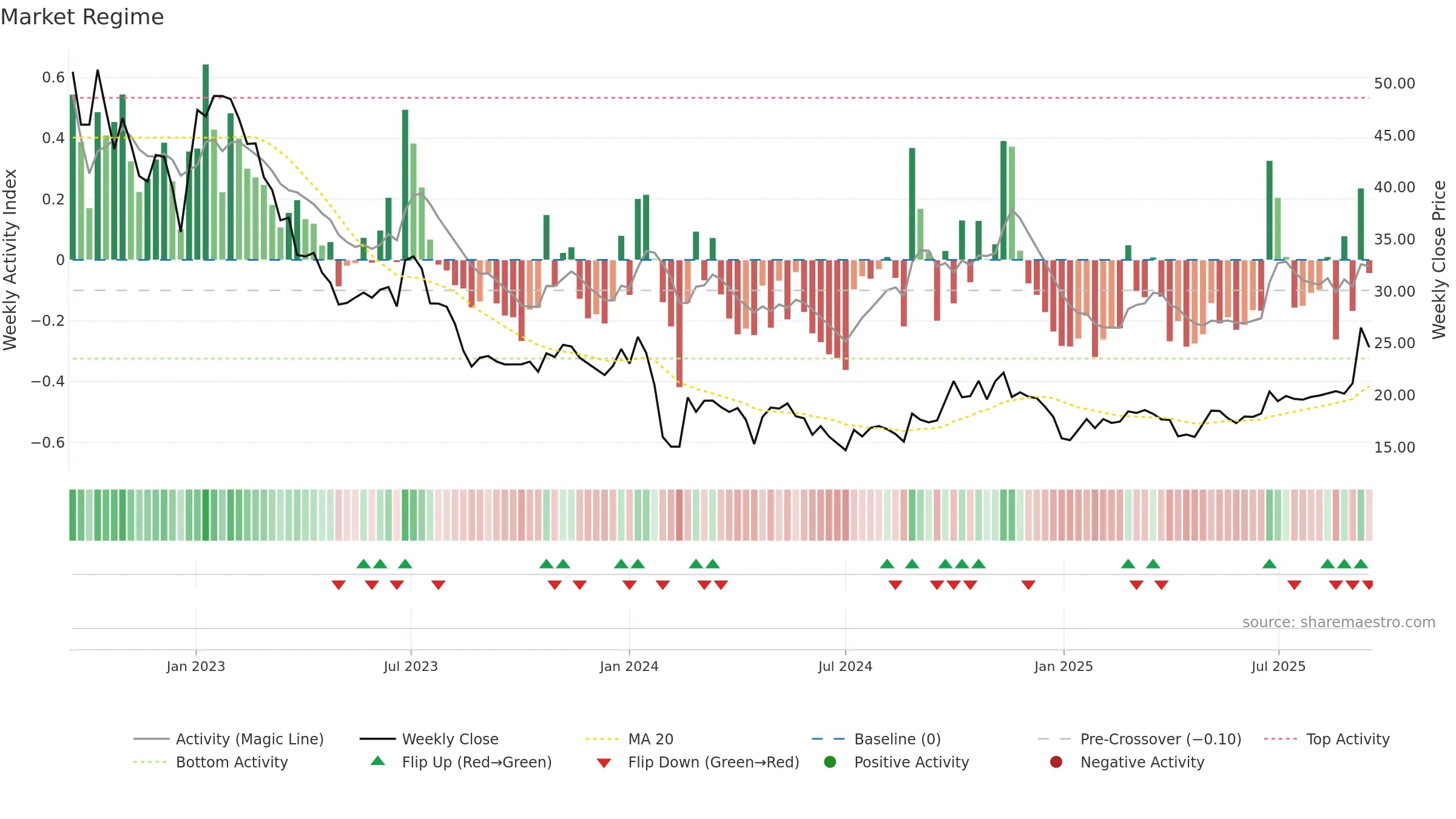Click the 50.00 price axis label

(1395, 84)
